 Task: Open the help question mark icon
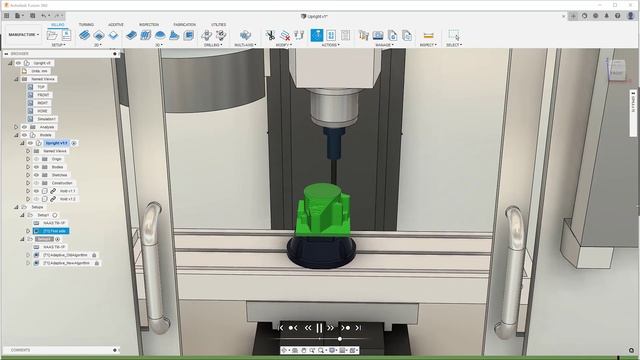pyautogui.click(x=618, y=16)
